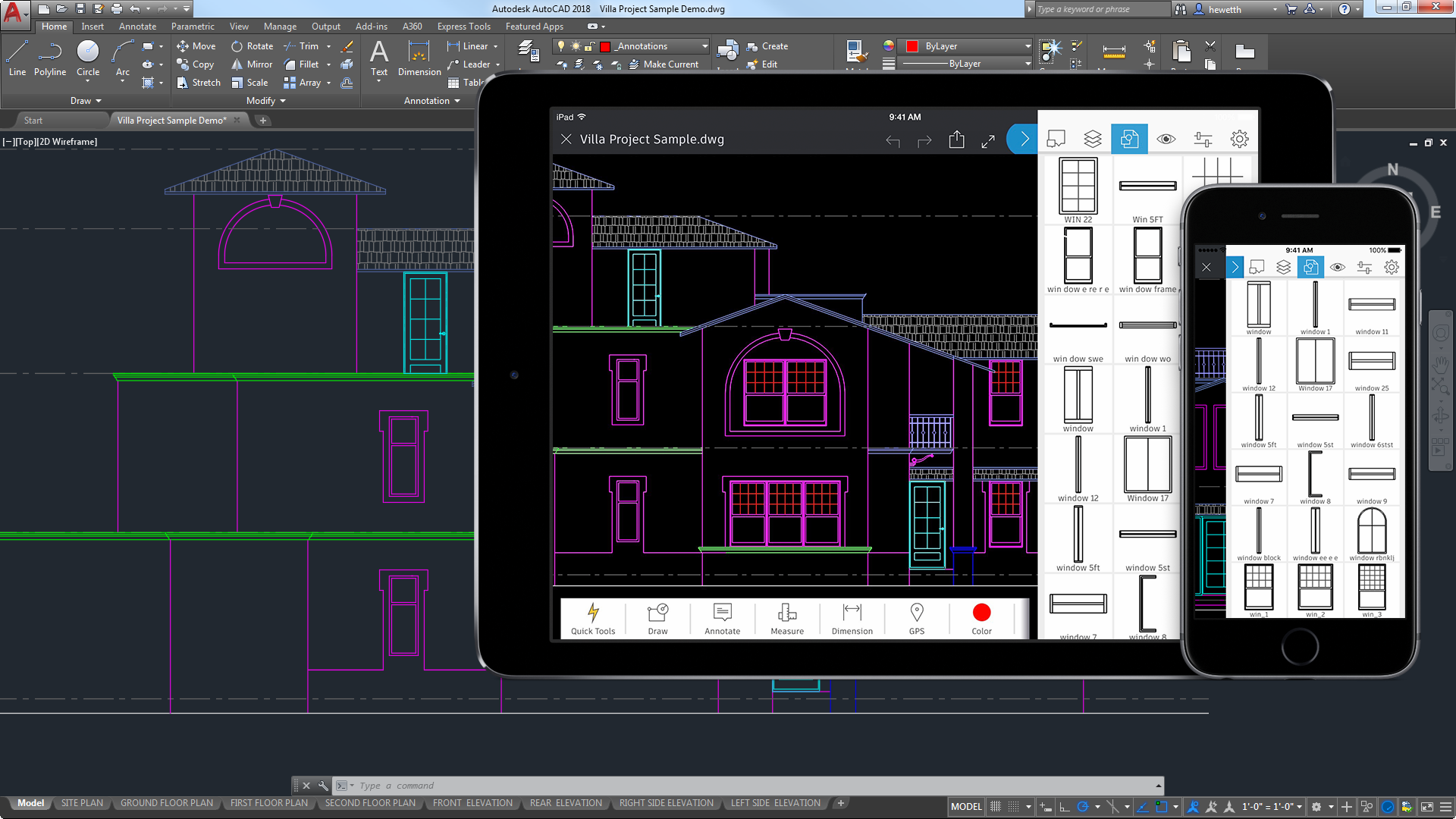The image size is (1456, 819).
Task: Click the Measure tool in mobile toolbar
Action: pyautogui.click(x=786, y=617)
